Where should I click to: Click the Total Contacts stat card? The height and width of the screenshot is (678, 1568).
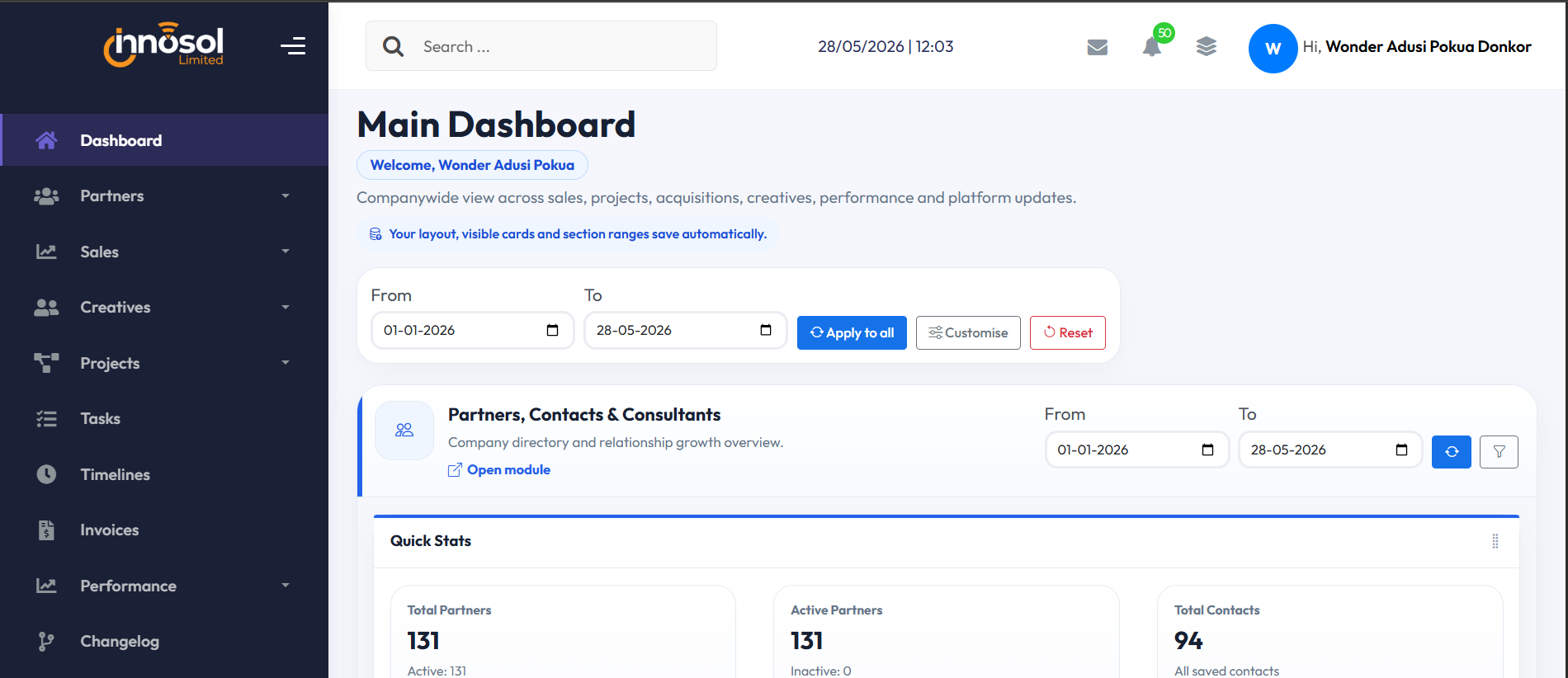click(1330, 632)
